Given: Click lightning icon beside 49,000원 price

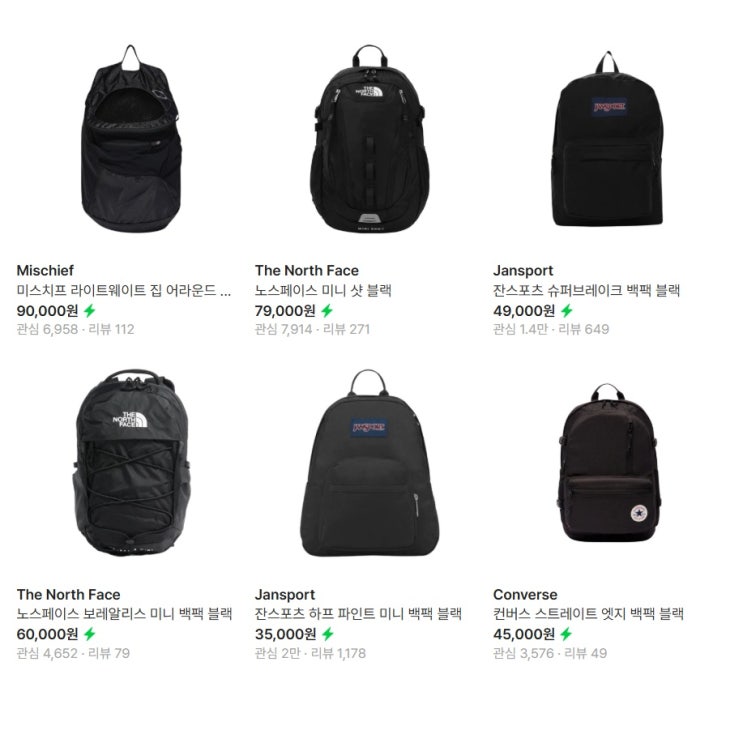Looking at the screenshot, I should tap(567, 311).
